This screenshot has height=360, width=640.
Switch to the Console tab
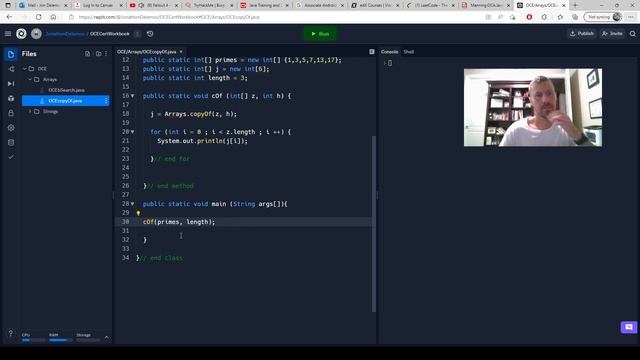(389, 52)
